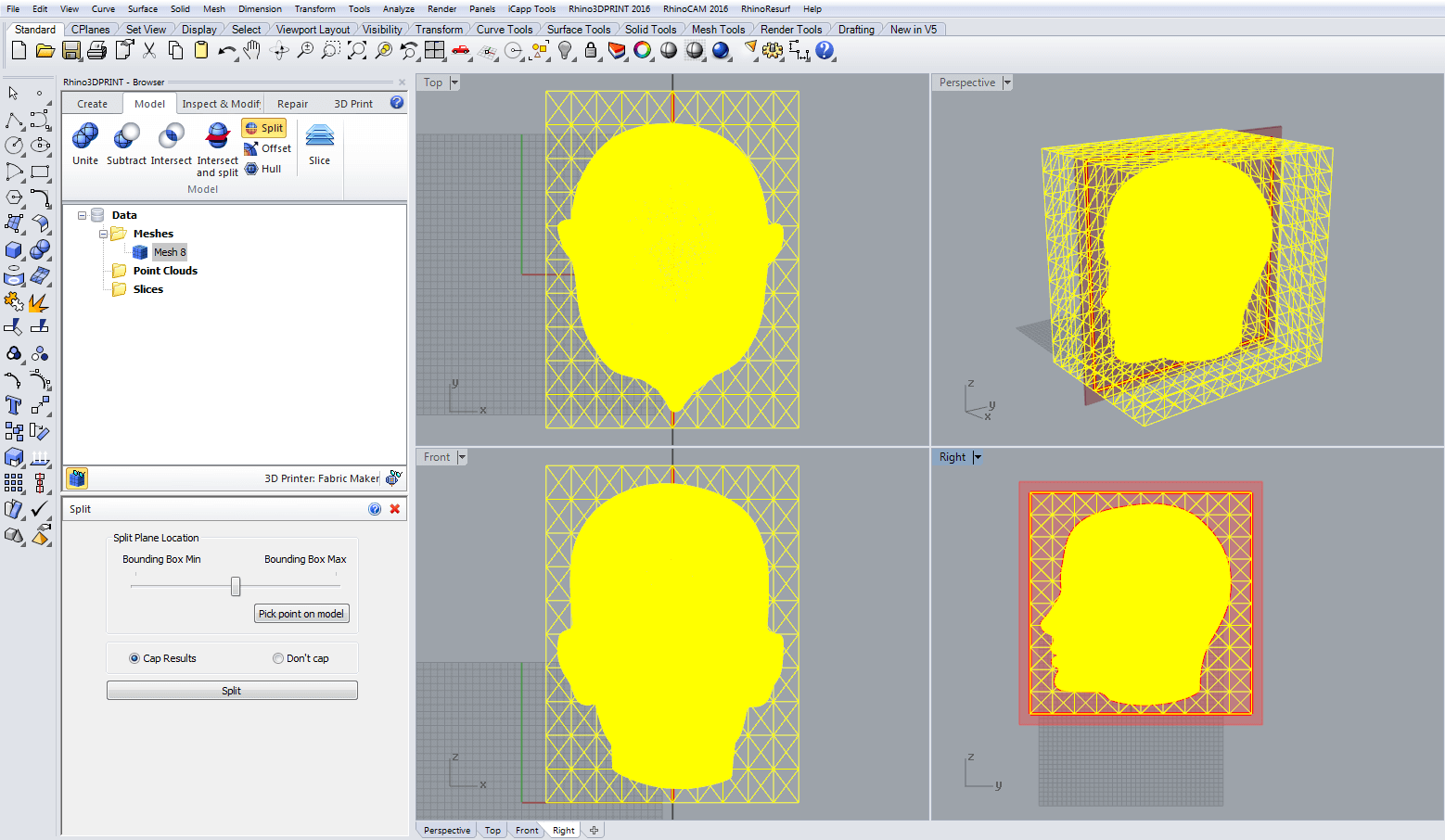Click the Print icon in the toolbar
Viewport: 1445px width, 840px height.
(96, 51)
